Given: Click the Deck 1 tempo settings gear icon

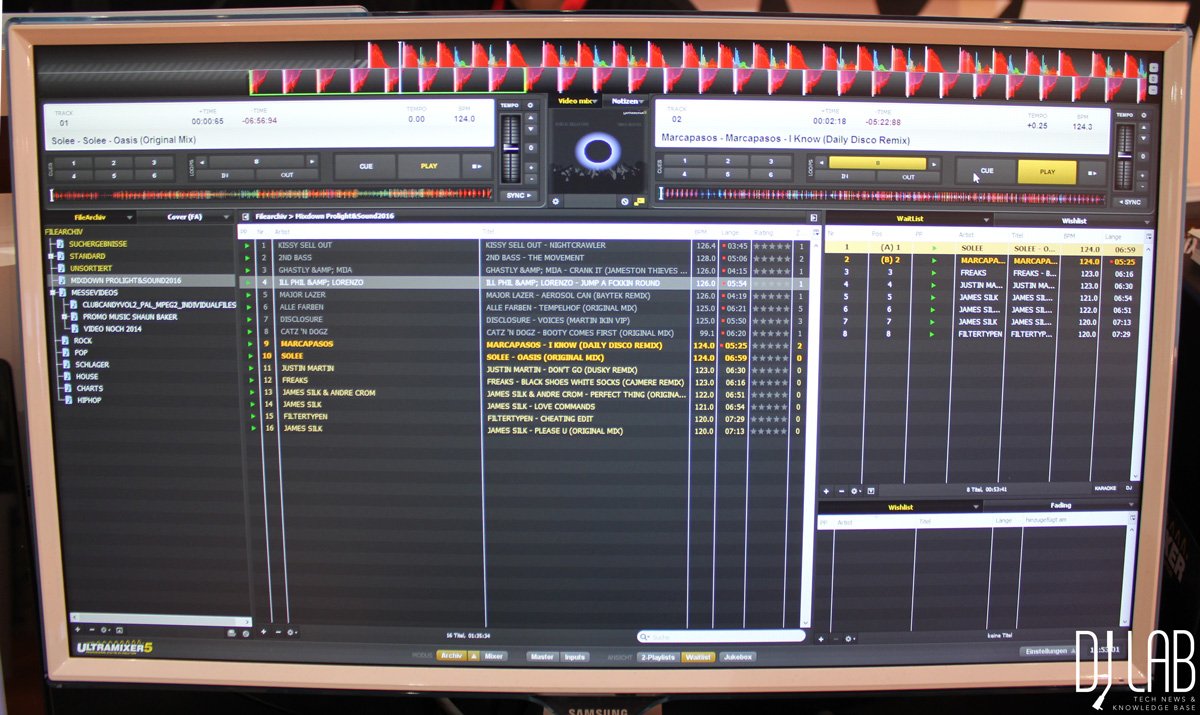Looking at the screenshot, I should [x=530, y=105].
